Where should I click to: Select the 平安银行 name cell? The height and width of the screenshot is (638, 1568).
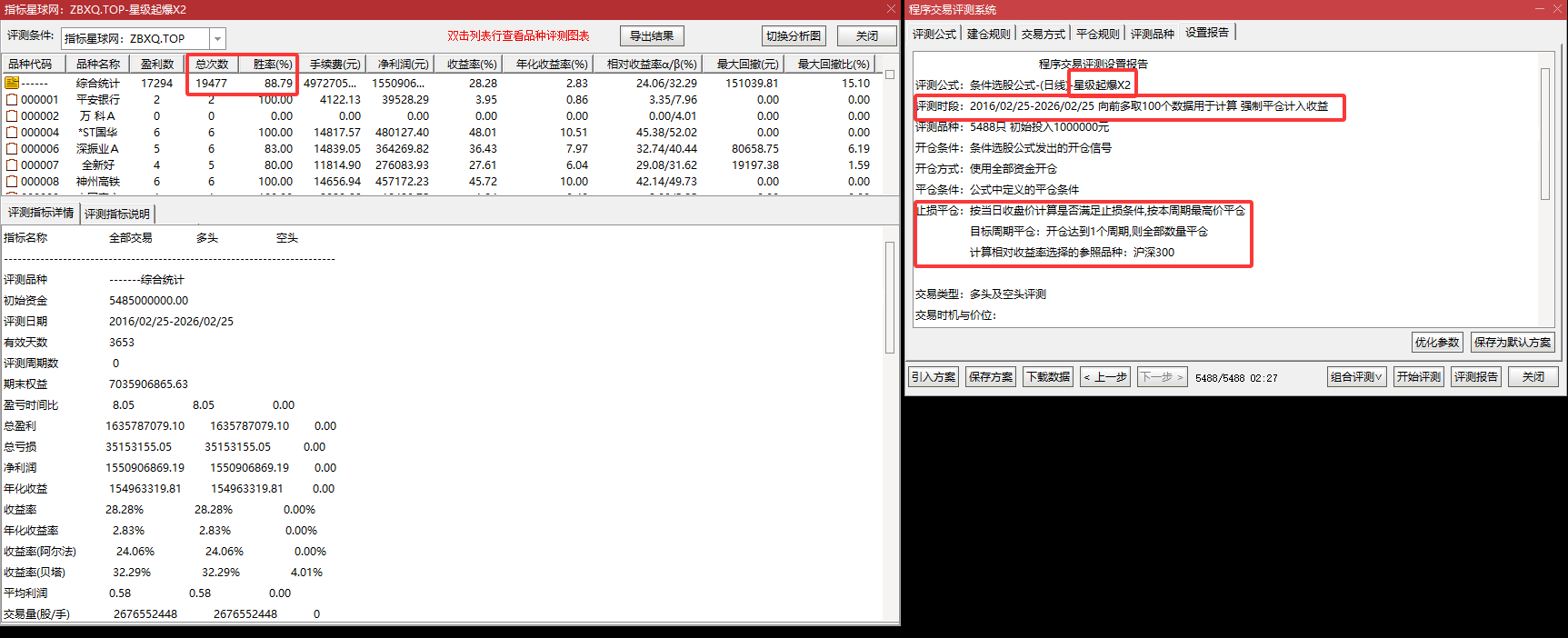[98, 99]
